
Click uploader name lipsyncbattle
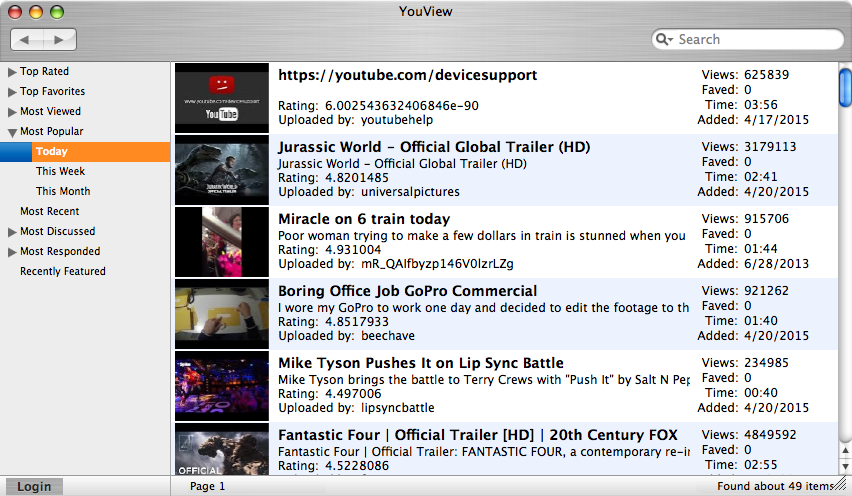pyautogui.click(x=398, y=408)
